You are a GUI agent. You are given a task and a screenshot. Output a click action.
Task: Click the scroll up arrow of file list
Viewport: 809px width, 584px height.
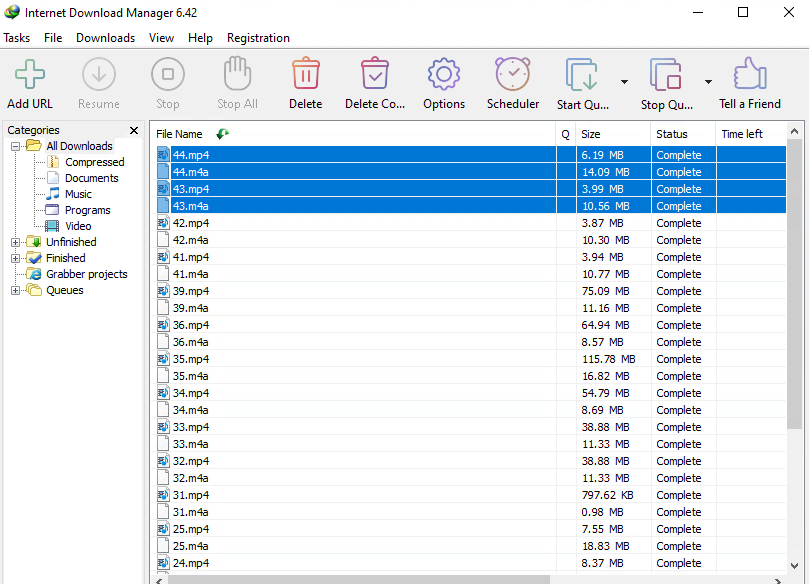click(x=795, y=132)
